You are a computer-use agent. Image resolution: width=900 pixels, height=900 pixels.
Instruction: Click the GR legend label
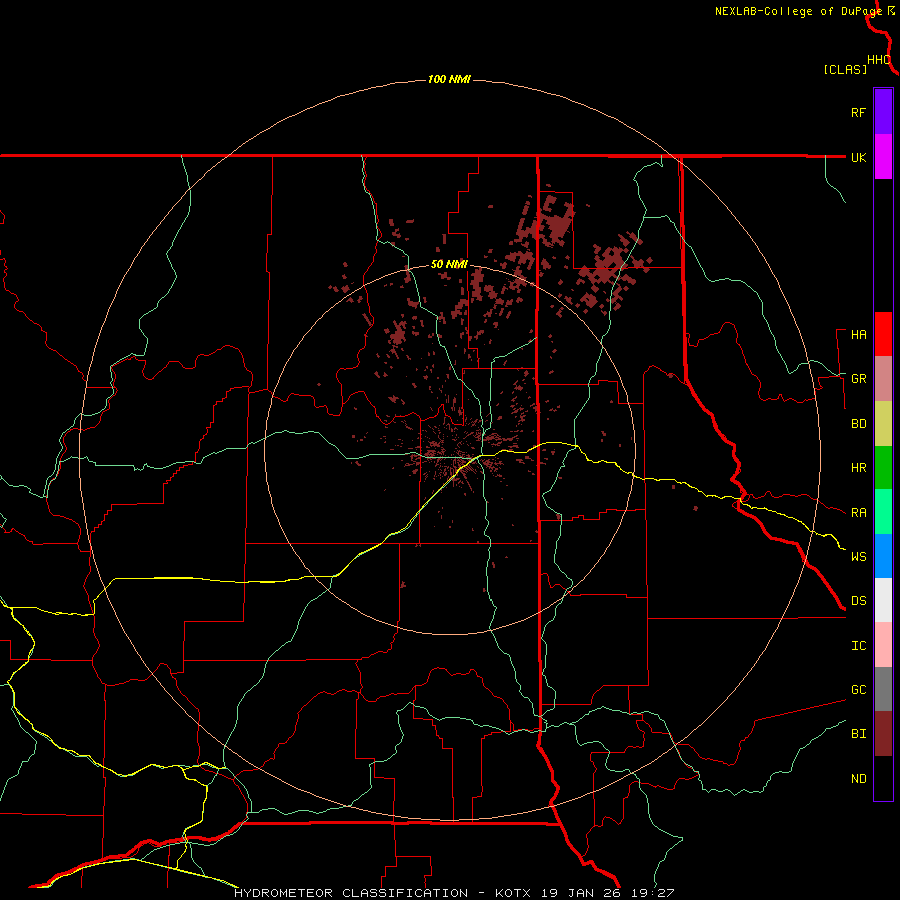pos(859,379)
